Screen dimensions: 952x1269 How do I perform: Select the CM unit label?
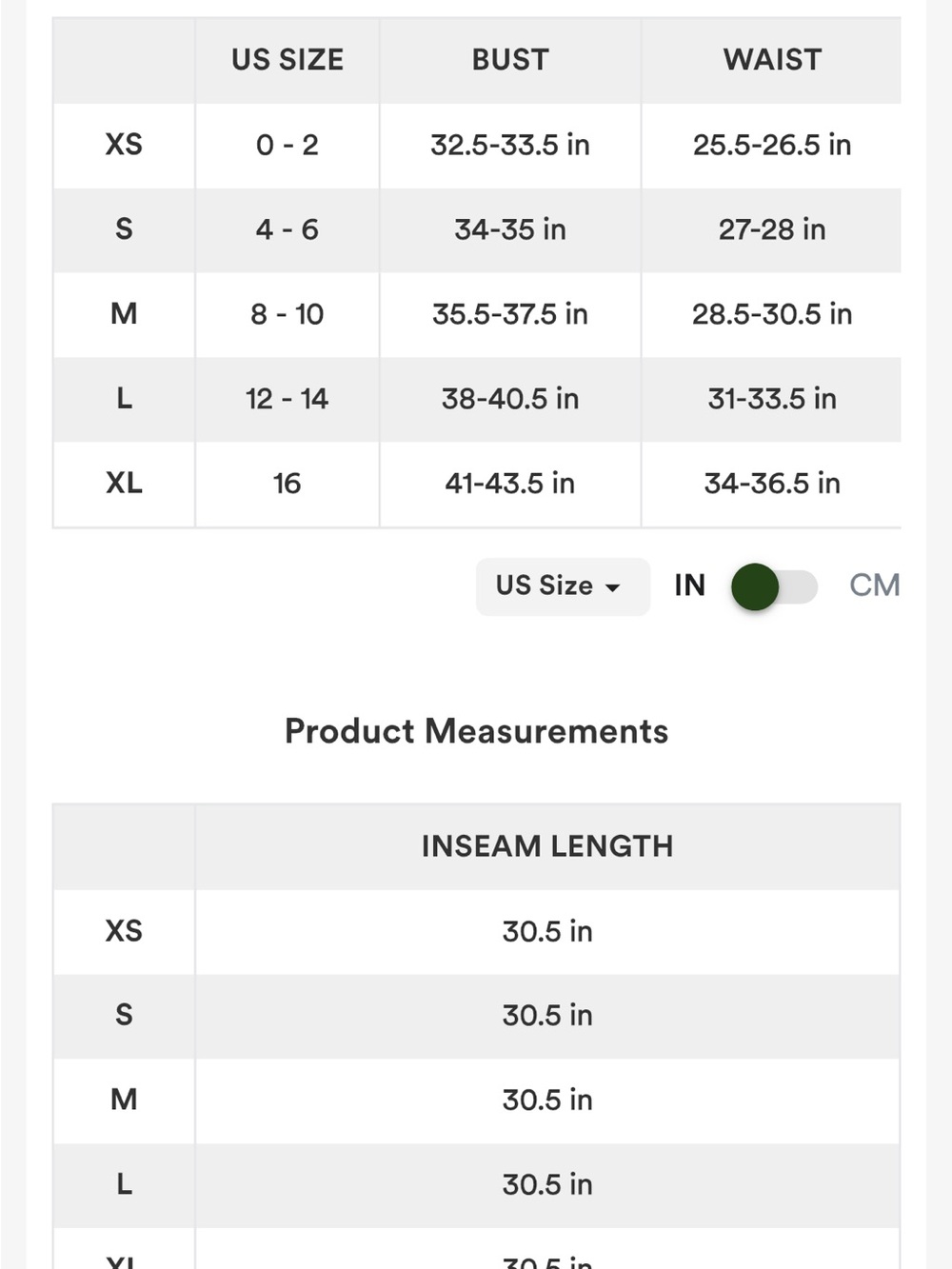pyautogui.click(x=874, y=585)
